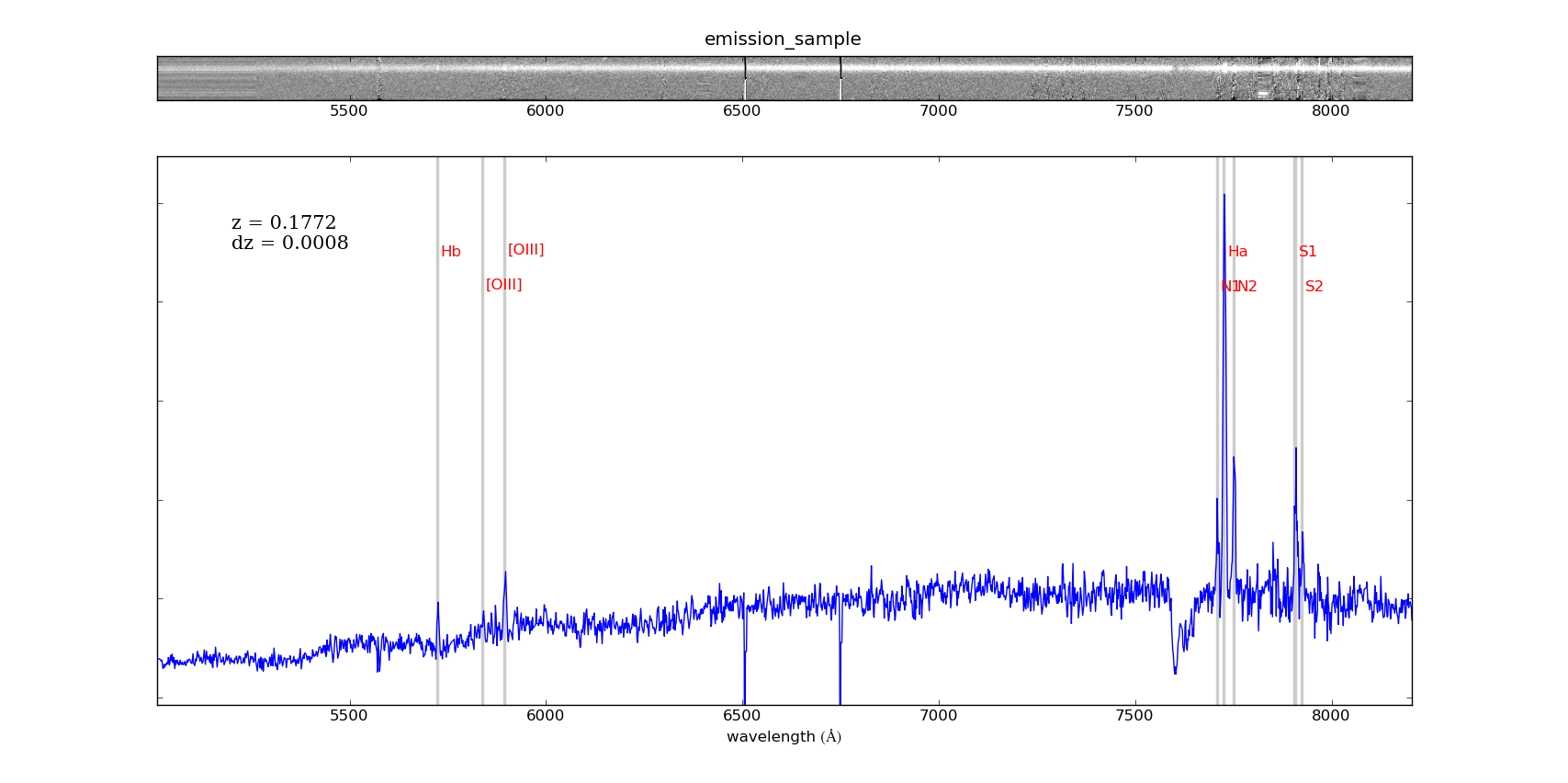Click the S2 emission line label

1314,287
